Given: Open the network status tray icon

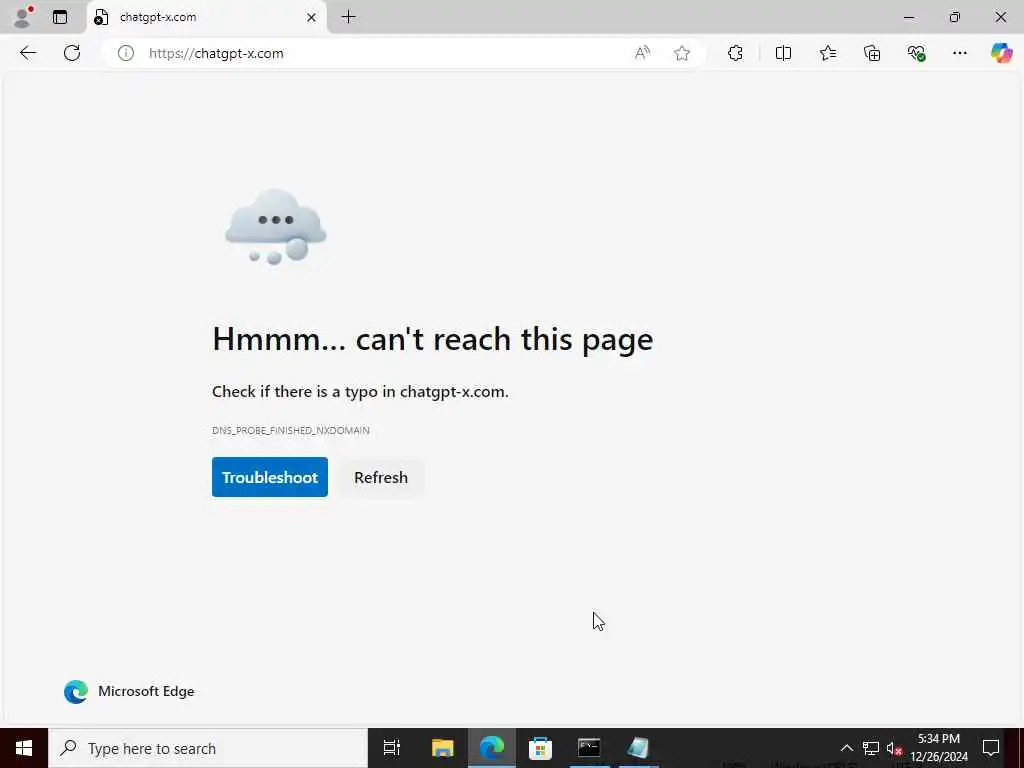Looking at the screenshot, I should (871, 748).
